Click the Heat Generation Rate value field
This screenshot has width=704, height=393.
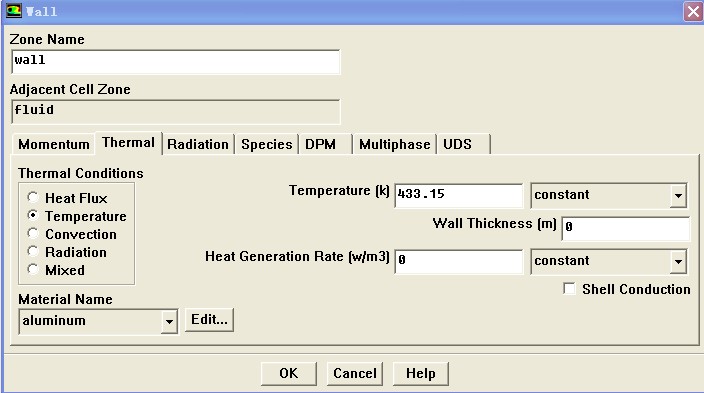pyautogui.click(x=459, y=261)
